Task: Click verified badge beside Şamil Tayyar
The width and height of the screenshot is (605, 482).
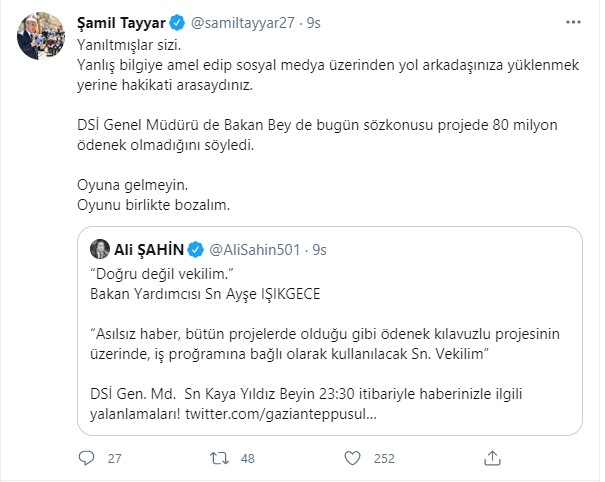Action: pyautogui.click(x=177, y=20)
